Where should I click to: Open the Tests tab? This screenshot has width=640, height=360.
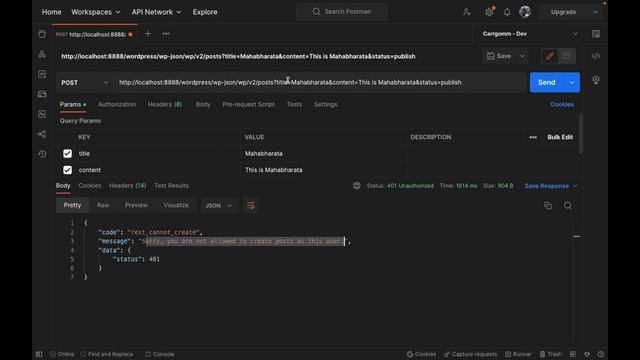(294, 104)
